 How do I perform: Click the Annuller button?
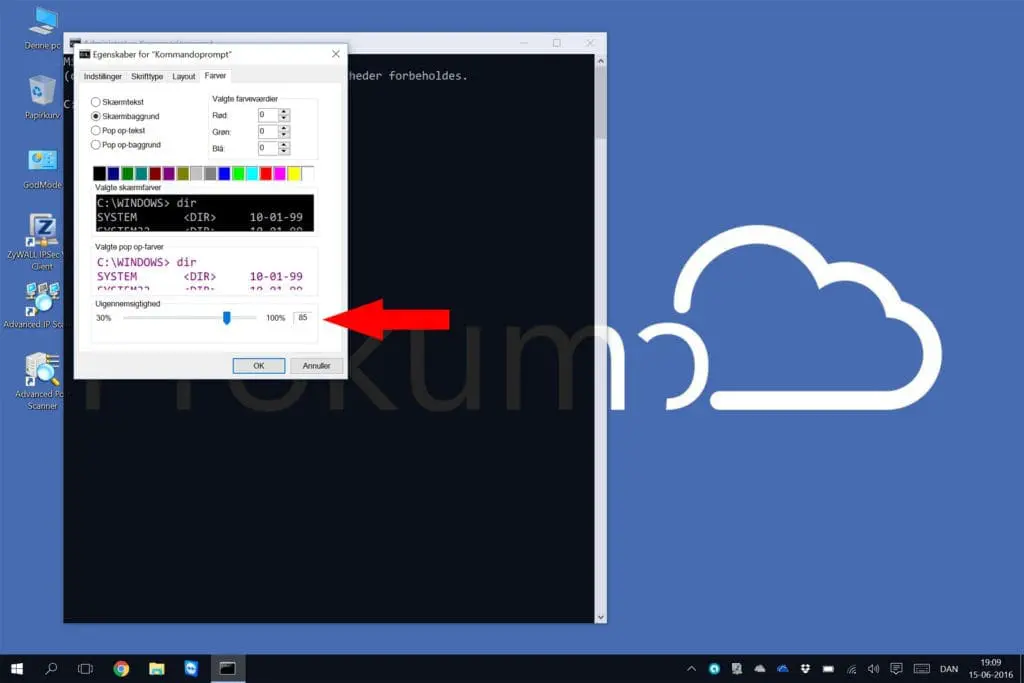click(x=316, y=365)
